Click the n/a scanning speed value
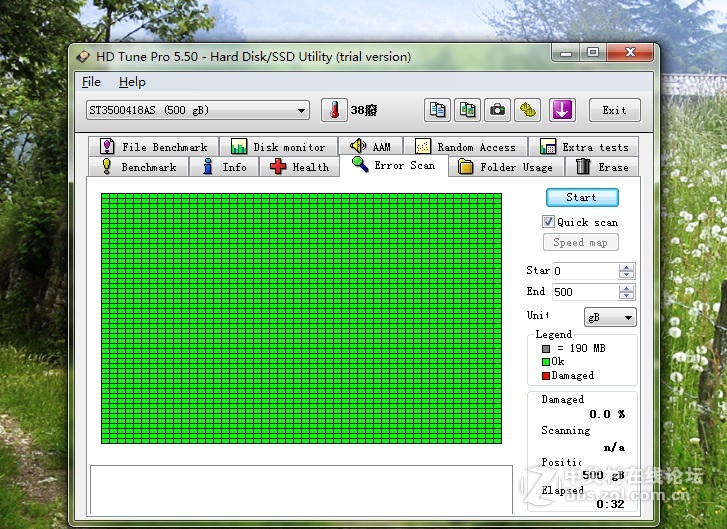The width and height of the screenshot is (727, 529). pyautogui.click(x=614, y=447)
